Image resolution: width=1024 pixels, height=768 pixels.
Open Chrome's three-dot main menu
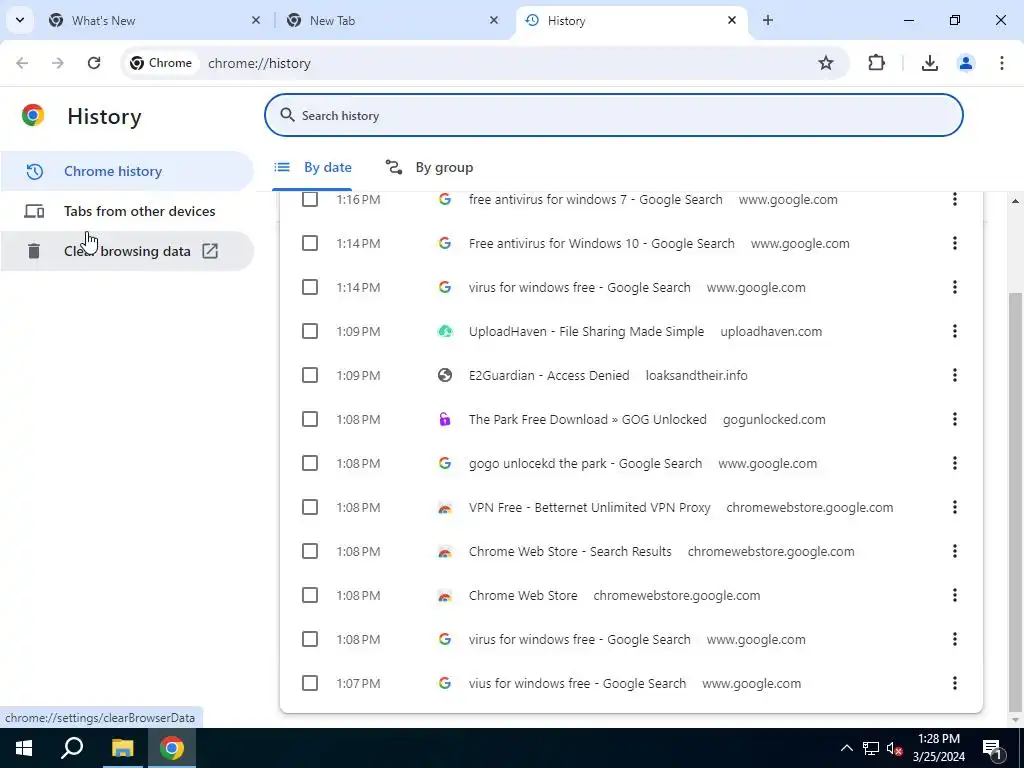[x=1002, y=63]
